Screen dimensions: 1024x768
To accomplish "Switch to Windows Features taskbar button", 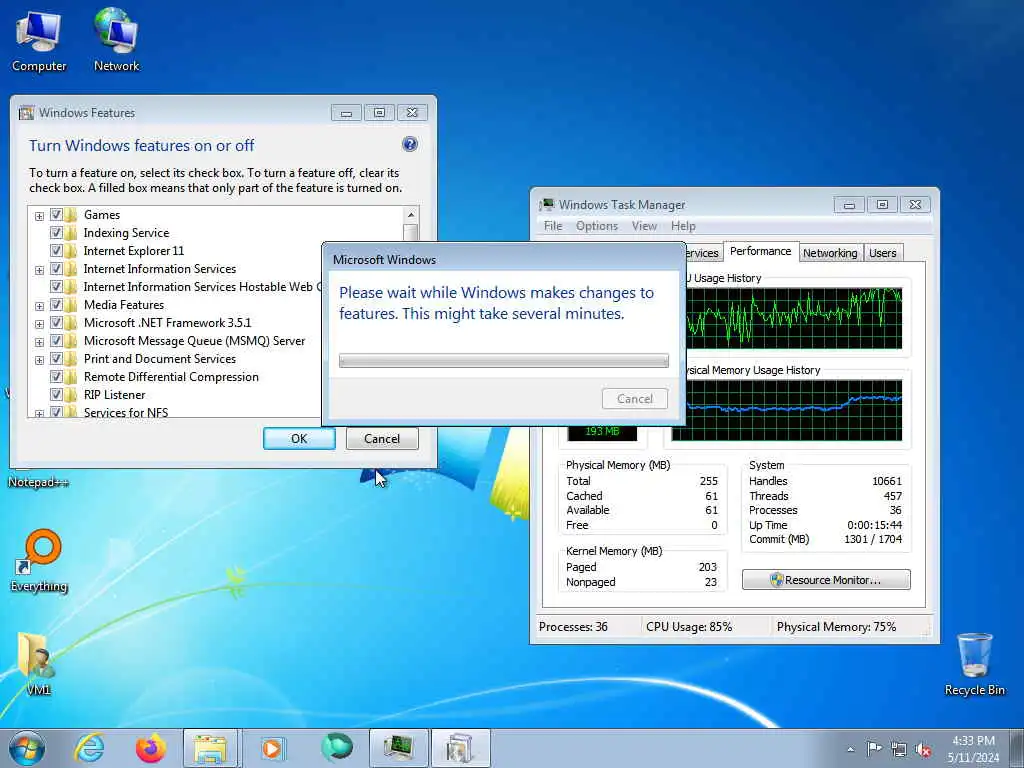I will (460, 748).
